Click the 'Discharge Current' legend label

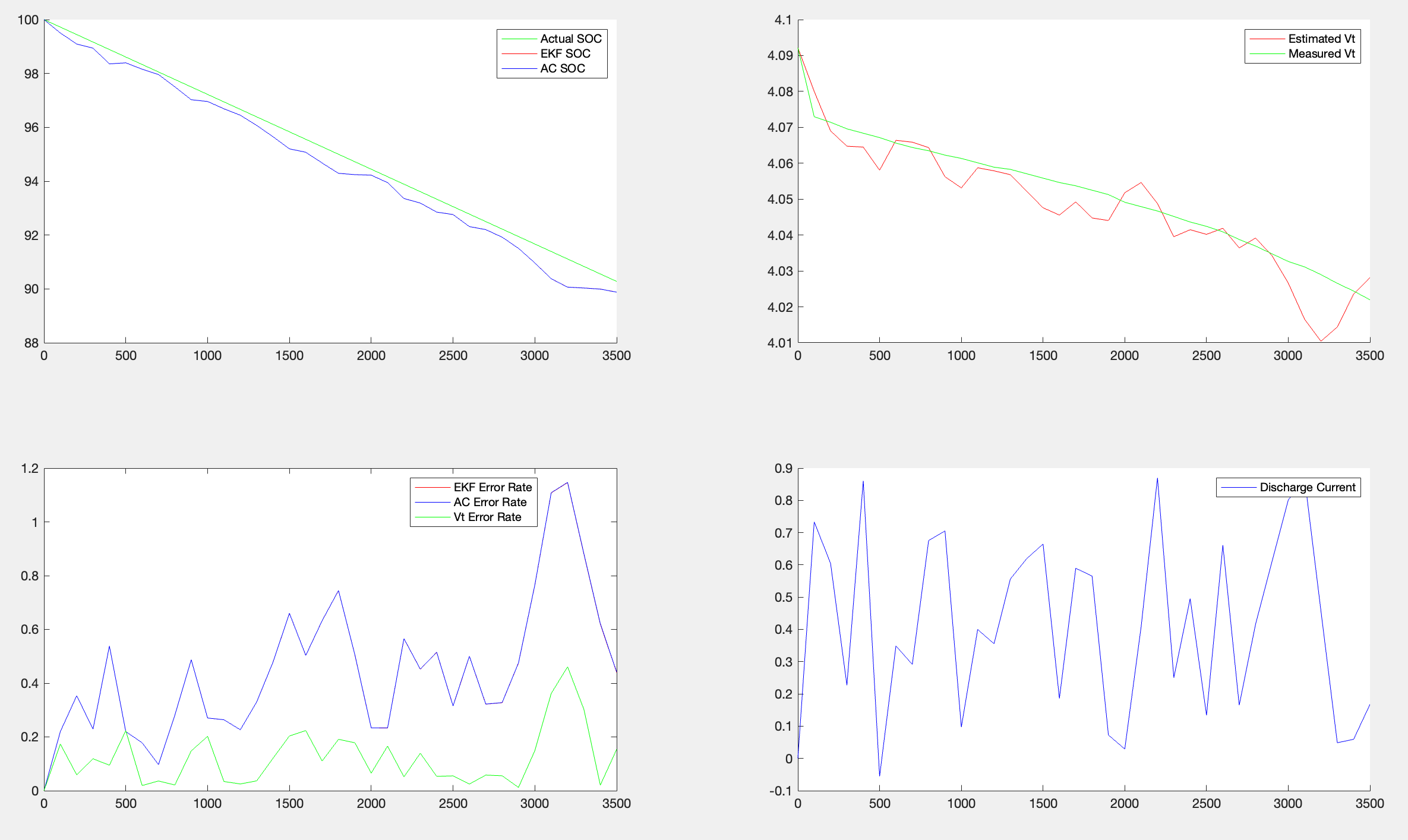1307,487
